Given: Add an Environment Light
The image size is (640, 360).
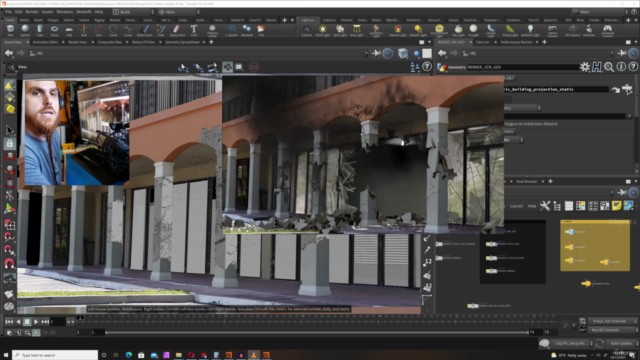Looking at the screenshot, I should (439, 30).
